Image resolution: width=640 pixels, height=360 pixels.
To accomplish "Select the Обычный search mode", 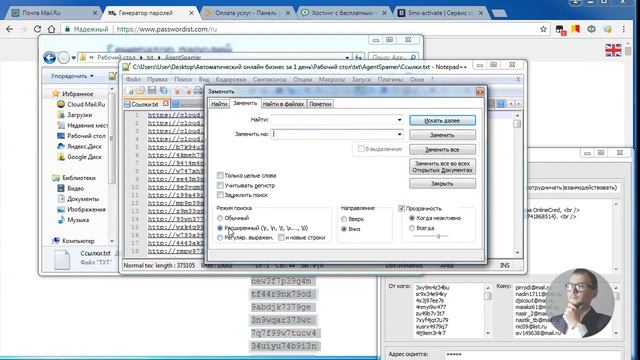I will tap(220, 218).
